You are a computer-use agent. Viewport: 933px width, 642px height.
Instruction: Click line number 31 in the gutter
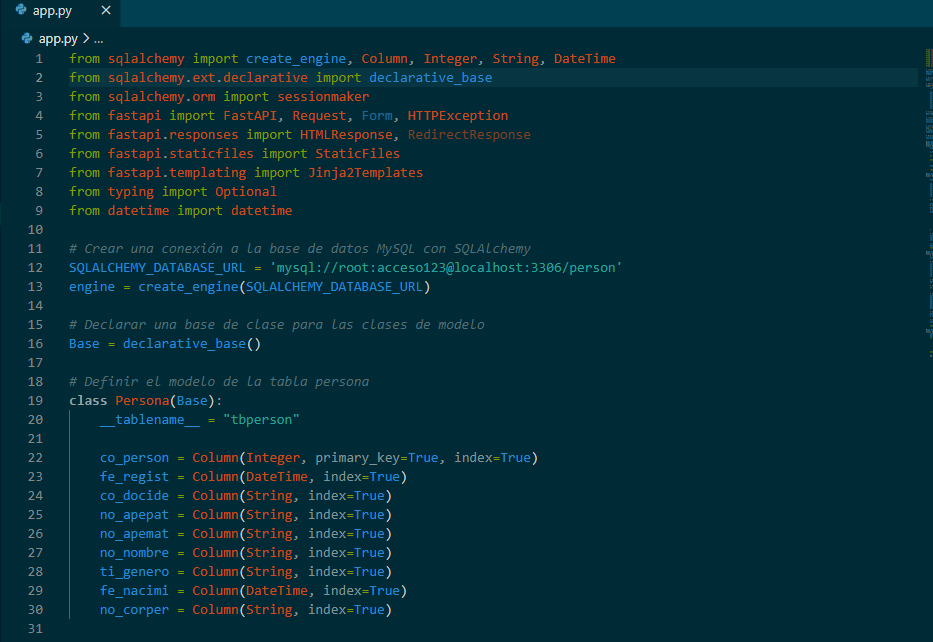(x=38, y=628)
